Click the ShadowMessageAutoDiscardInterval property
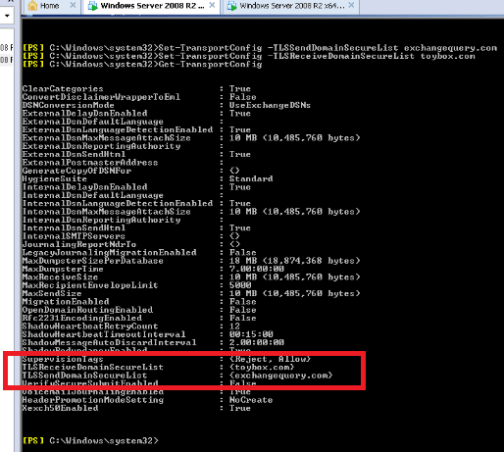Screen dimensions: 504x452 [x=109, y=342]
